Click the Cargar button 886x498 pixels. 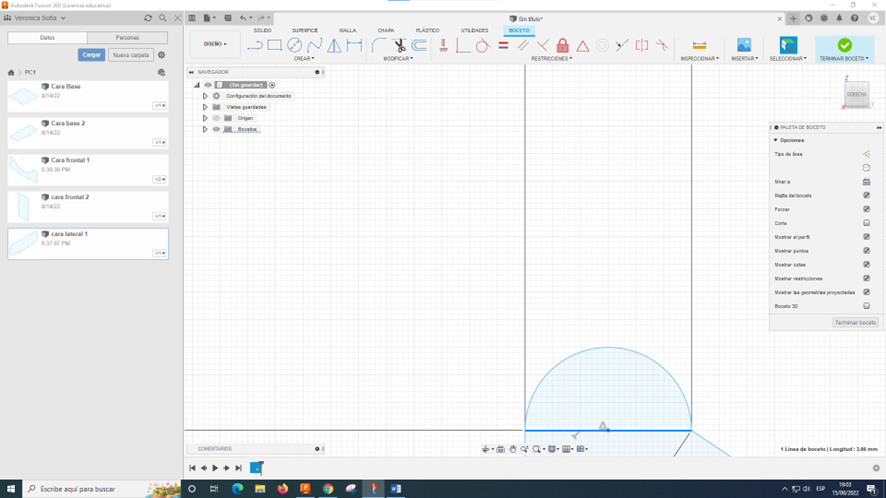click(x=92, y=55)
